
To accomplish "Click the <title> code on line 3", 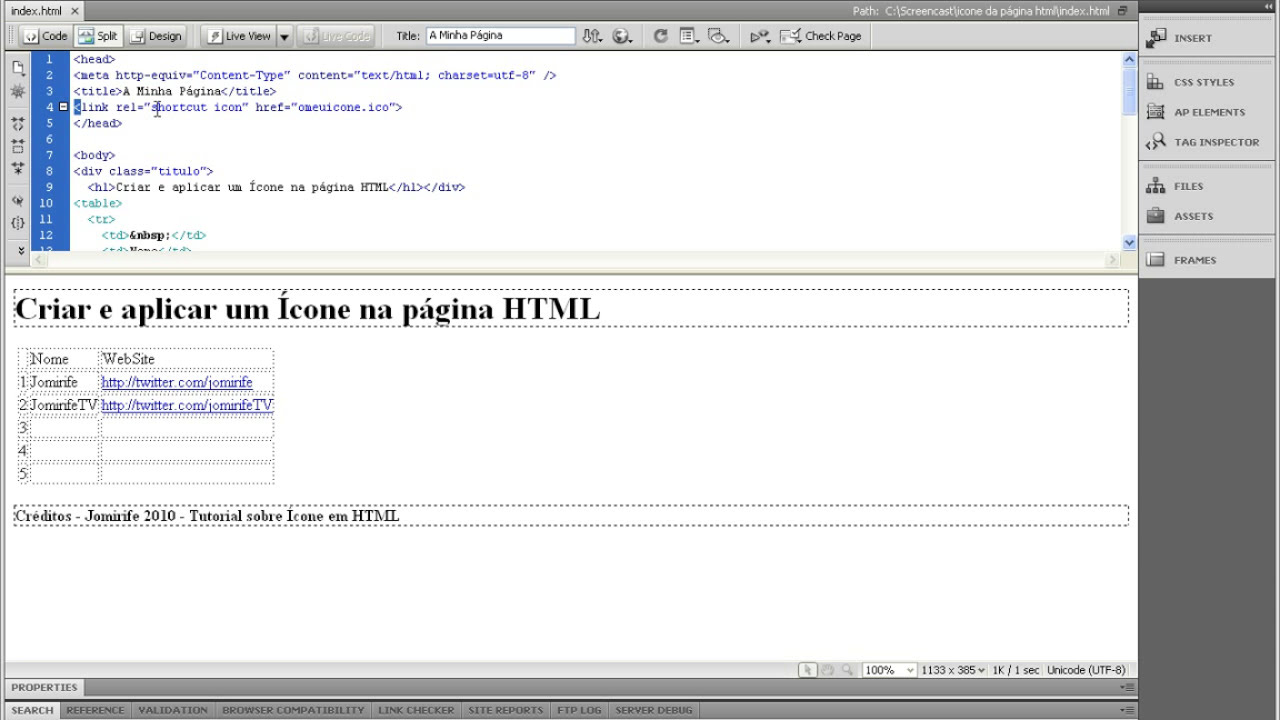I will (174, 91).
